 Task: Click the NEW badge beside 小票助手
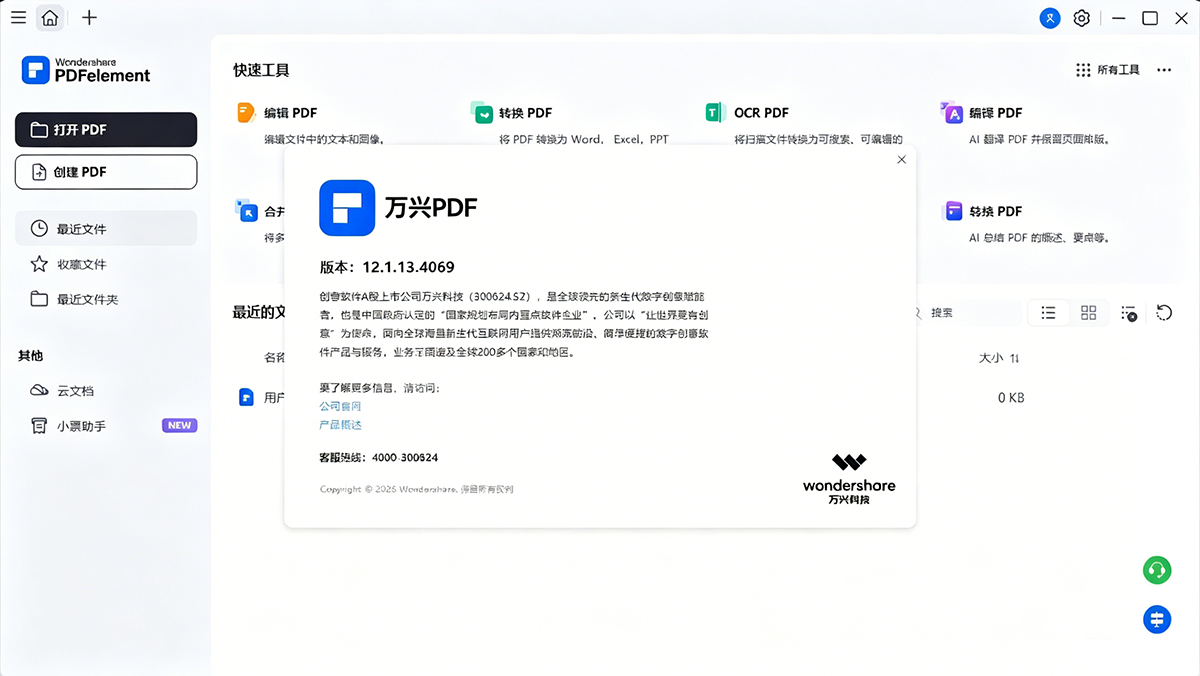[179, 425]
